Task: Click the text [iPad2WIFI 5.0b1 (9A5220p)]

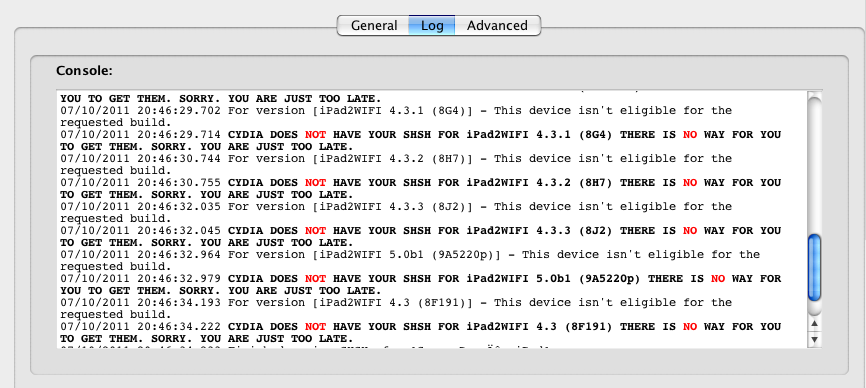Action: point(406,255)
